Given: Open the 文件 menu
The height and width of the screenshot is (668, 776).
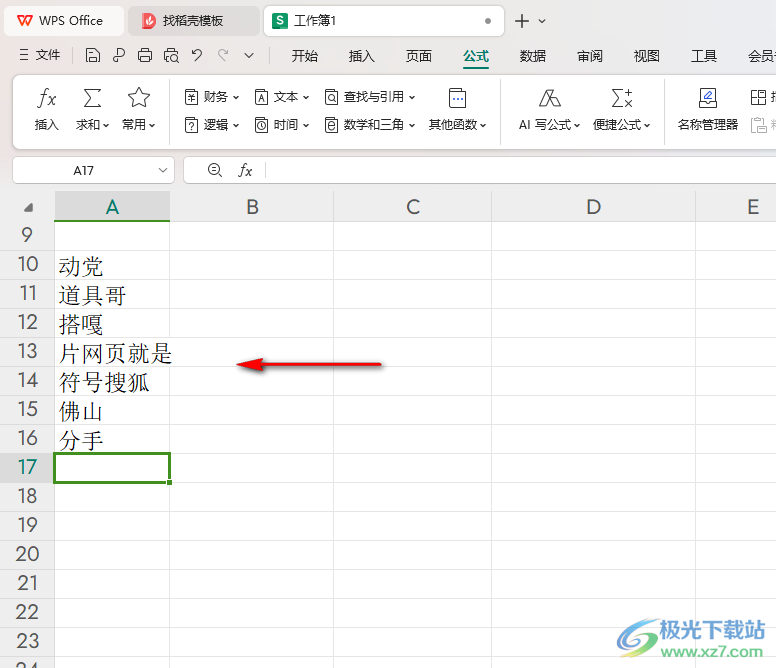Looking at the screenshot, I should [x=40, y=55].
